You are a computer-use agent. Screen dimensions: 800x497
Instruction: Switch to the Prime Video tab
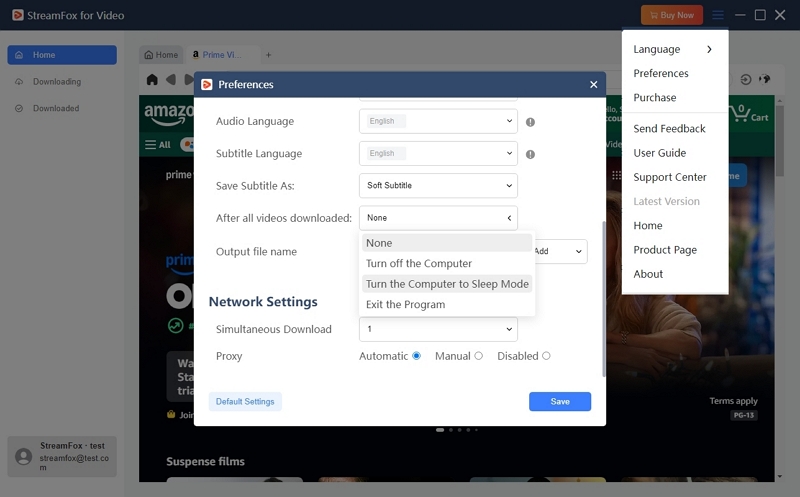pos(221,55)
